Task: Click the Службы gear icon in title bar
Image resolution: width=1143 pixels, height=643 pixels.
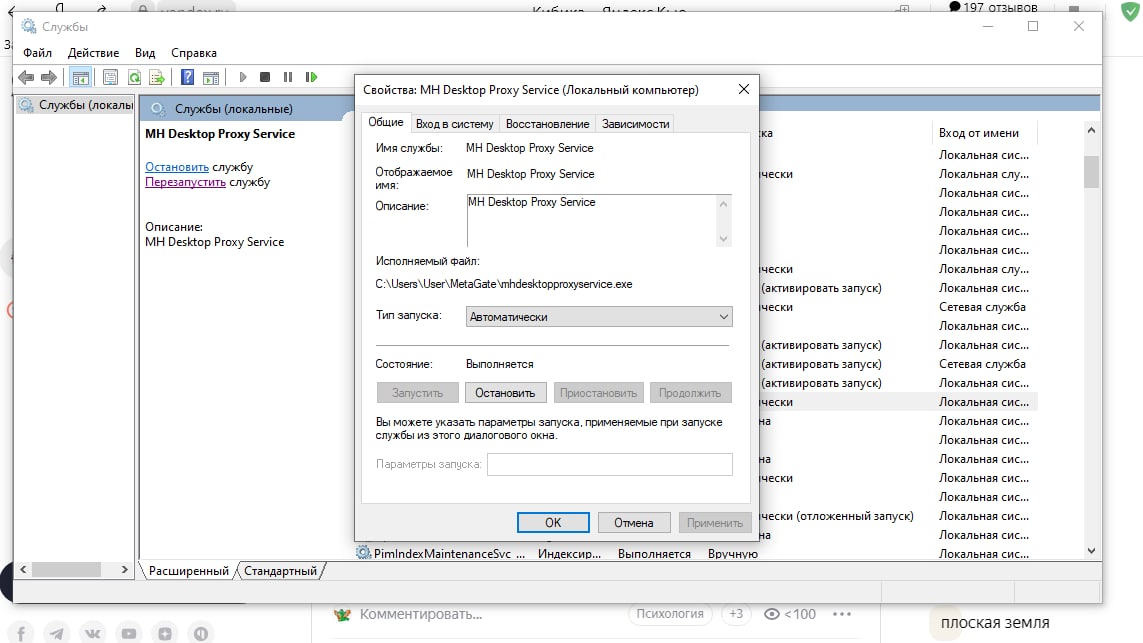Action: (x=28, y=26)
